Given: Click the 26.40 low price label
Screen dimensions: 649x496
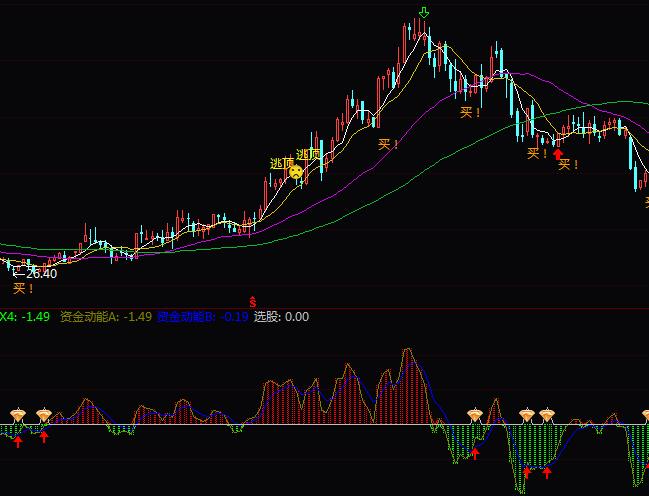Looking at the screenshot, I should tap(38, 273).
